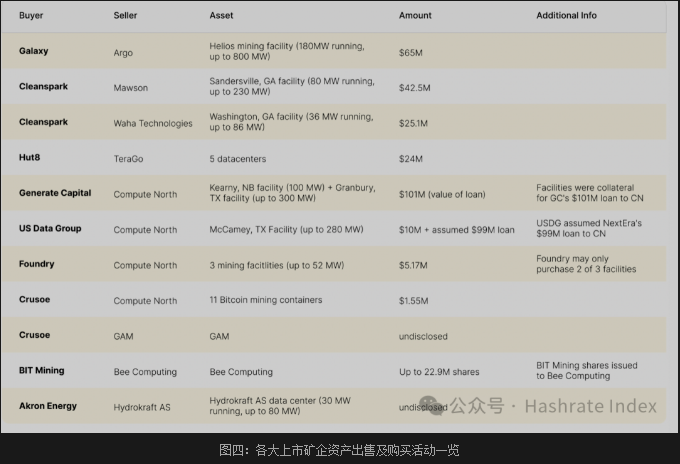Click the 11 Bitcoin mining containers text
Screen dimensions: 680x464
[x=266, y=300]
